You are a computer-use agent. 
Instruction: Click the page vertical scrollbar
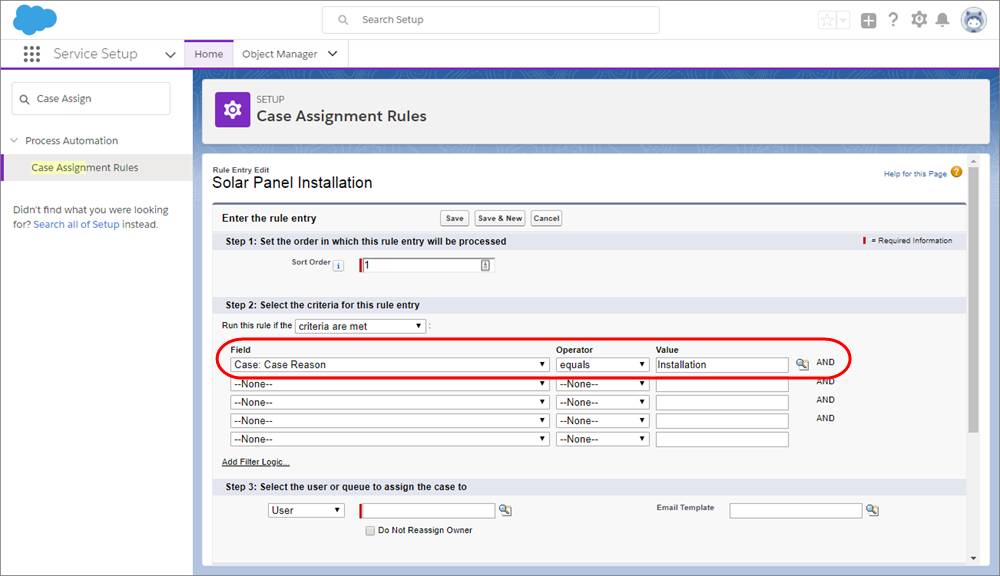coord(973,300)
